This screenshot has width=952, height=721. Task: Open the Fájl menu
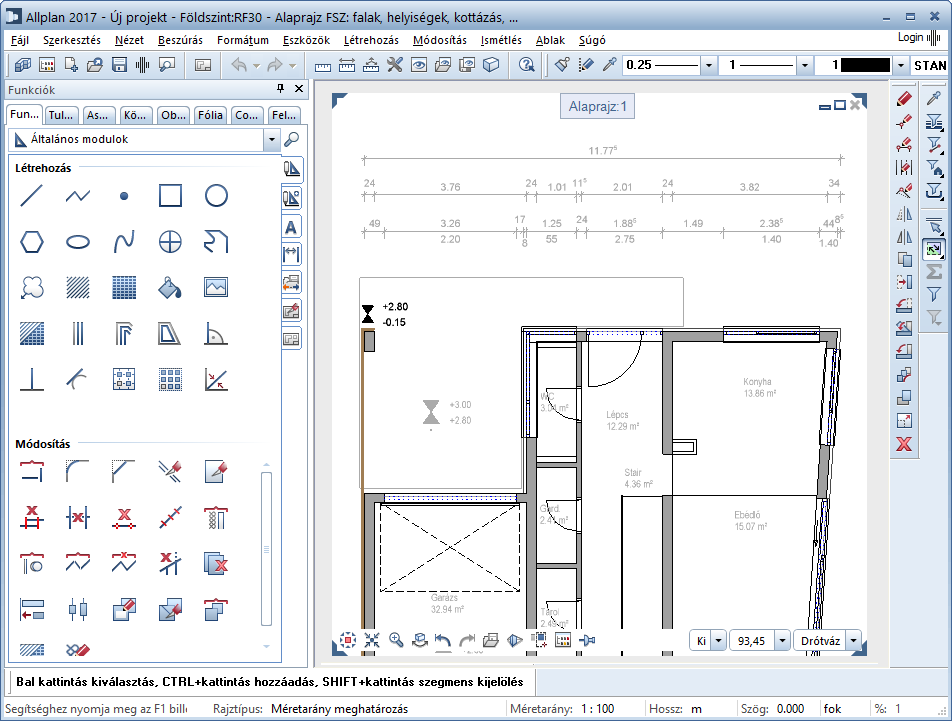pyautogui.click(x=20, y=40)
